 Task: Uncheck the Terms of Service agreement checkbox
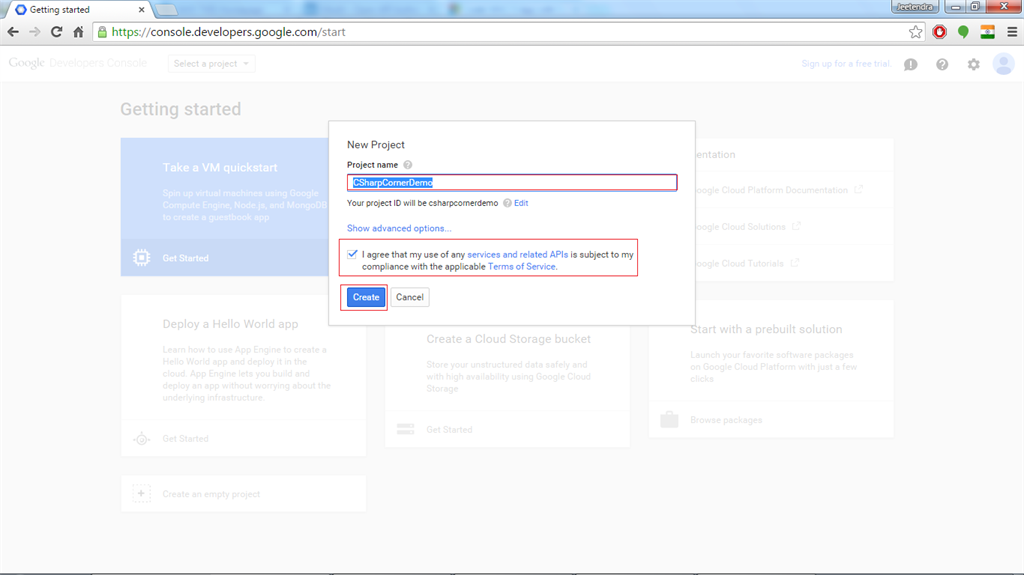pos(353,254)
